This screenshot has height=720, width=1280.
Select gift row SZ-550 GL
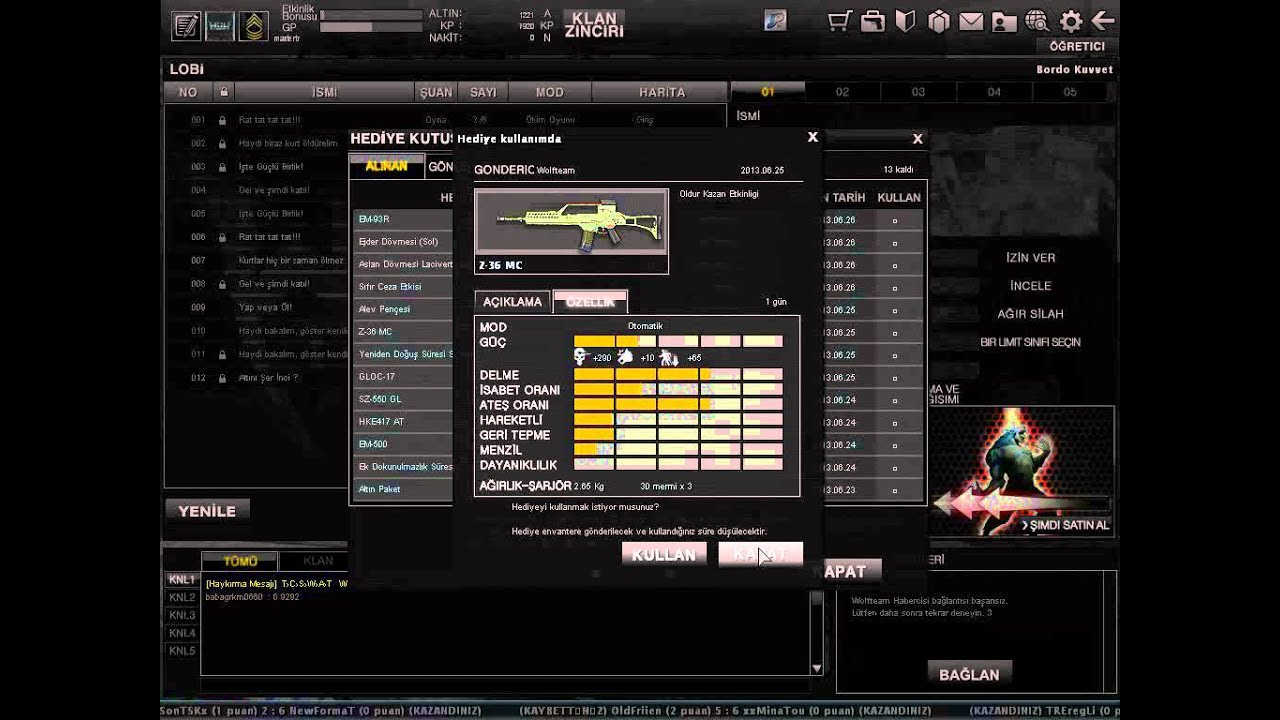point(403,399)
